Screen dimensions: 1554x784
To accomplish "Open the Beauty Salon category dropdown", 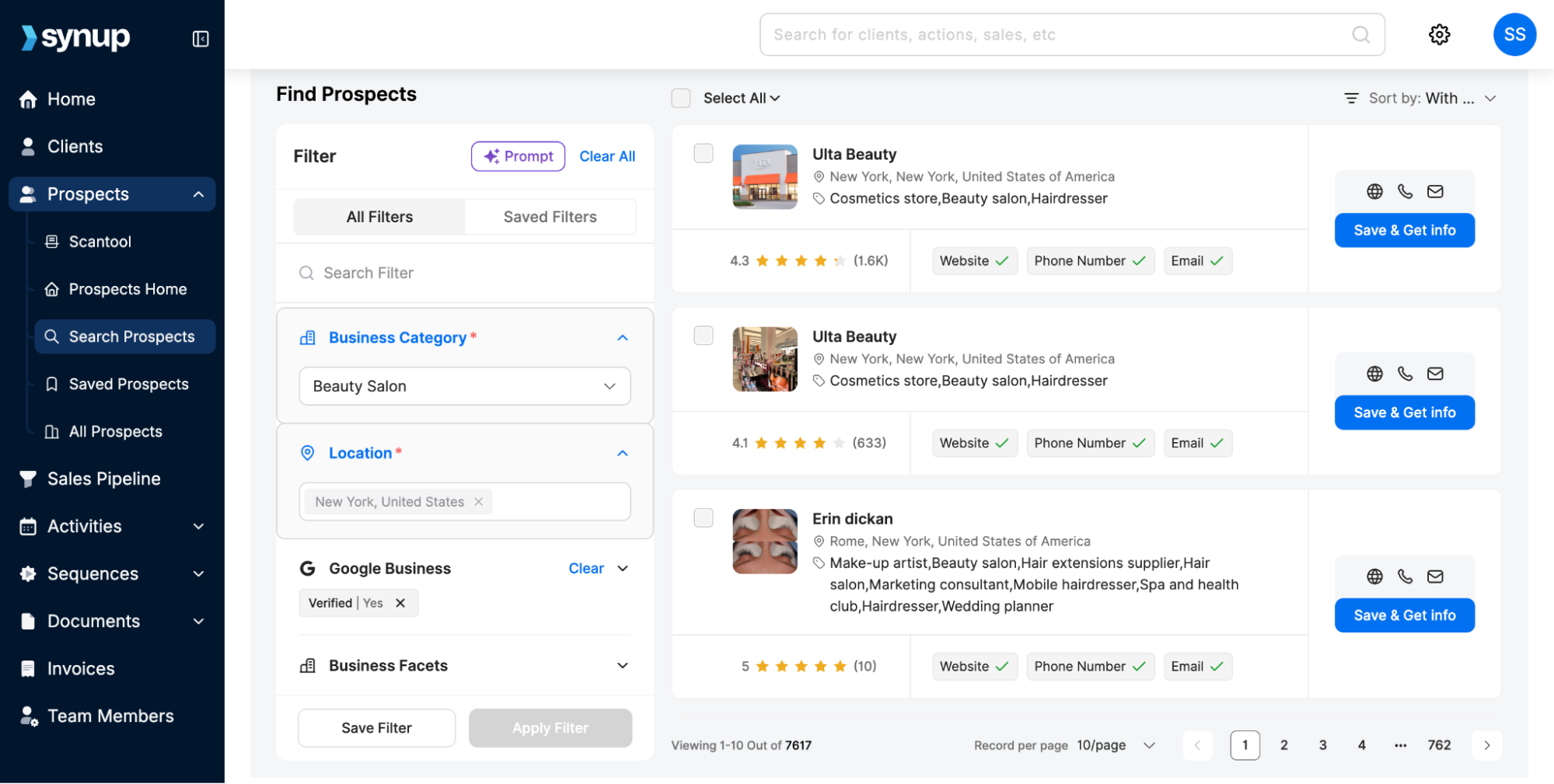I will click(x=464, y=386).
